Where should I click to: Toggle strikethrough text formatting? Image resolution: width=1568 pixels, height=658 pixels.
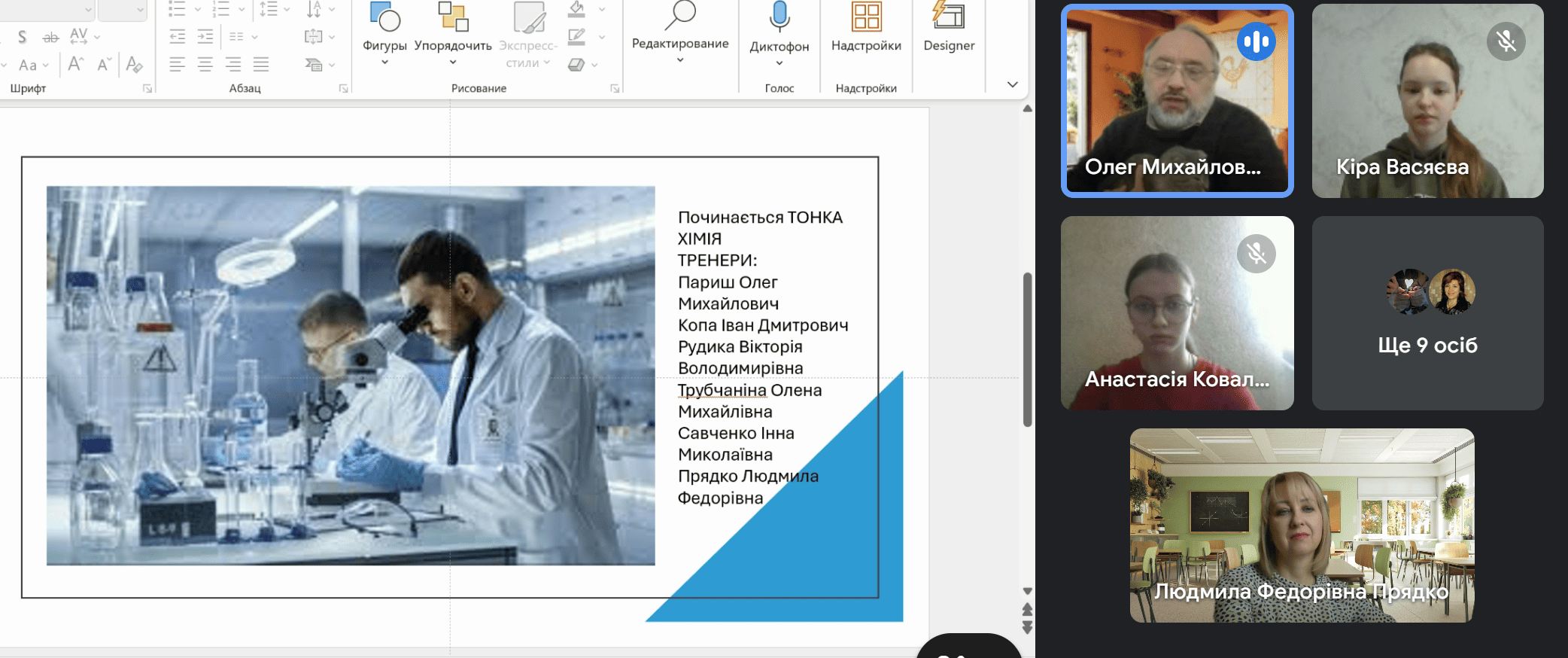50,37
